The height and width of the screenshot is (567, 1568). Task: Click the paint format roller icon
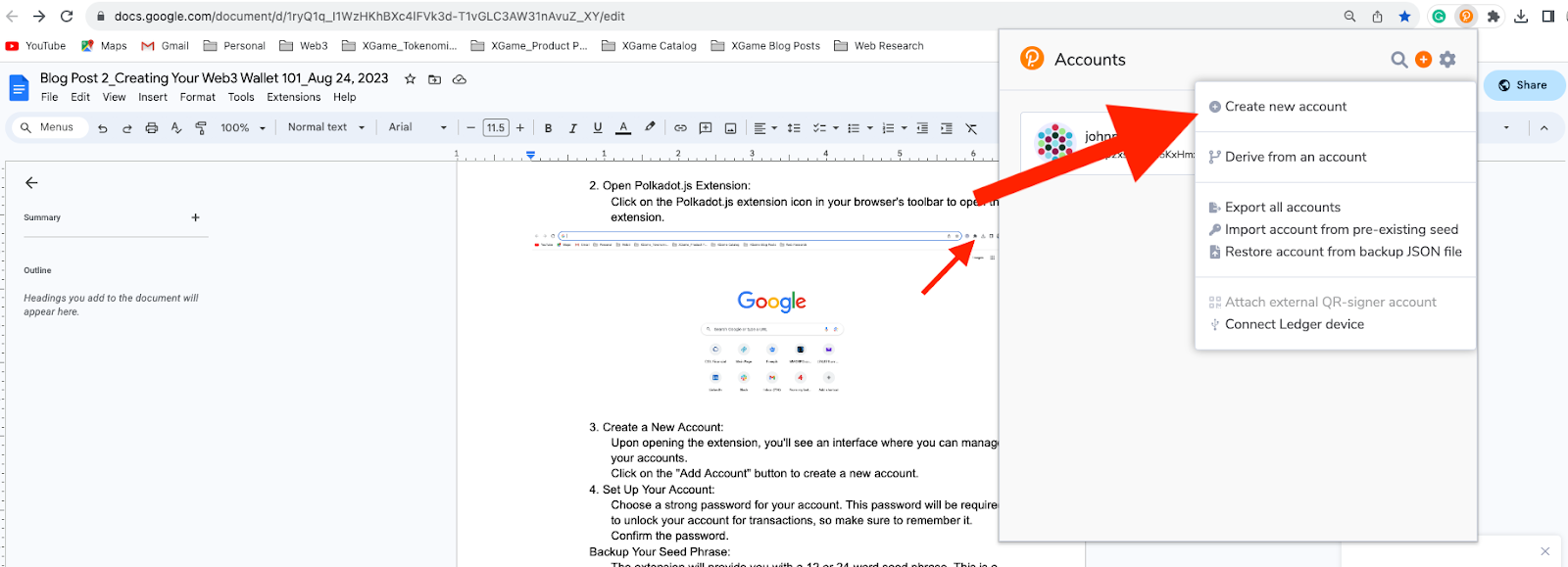click(201, 128)
